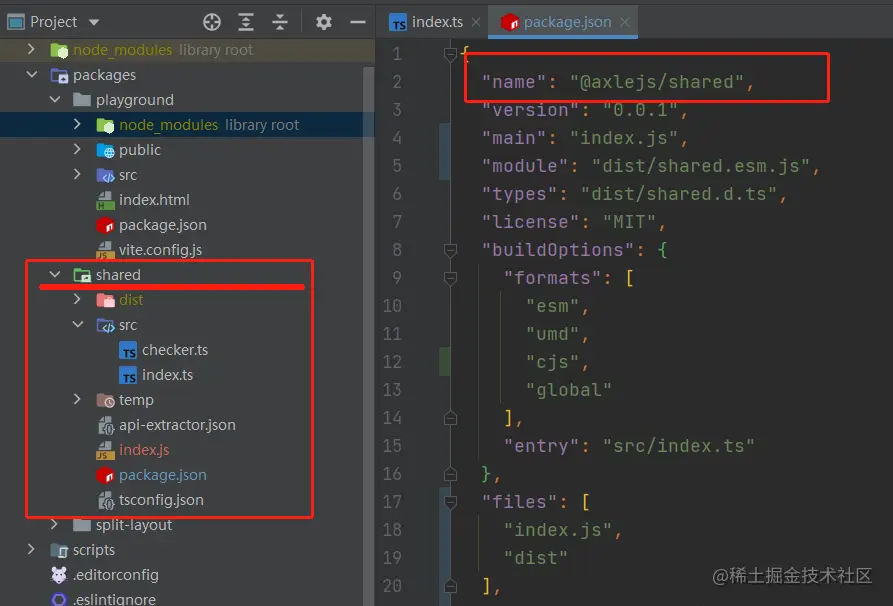Screen dimensions: 893x606
Task: Click vite.config.js JS file icon
Action: (105, 250)
